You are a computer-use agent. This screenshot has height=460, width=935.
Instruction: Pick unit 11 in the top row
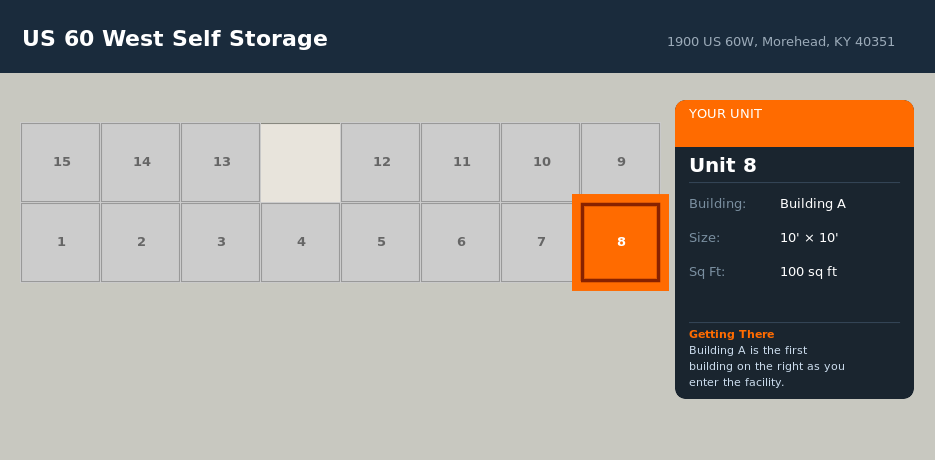460,162
